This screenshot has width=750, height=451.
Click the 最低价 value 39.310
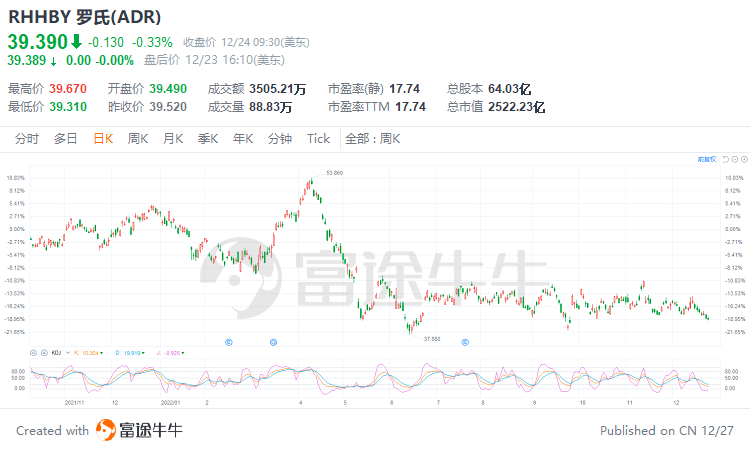tap(68, 107)
